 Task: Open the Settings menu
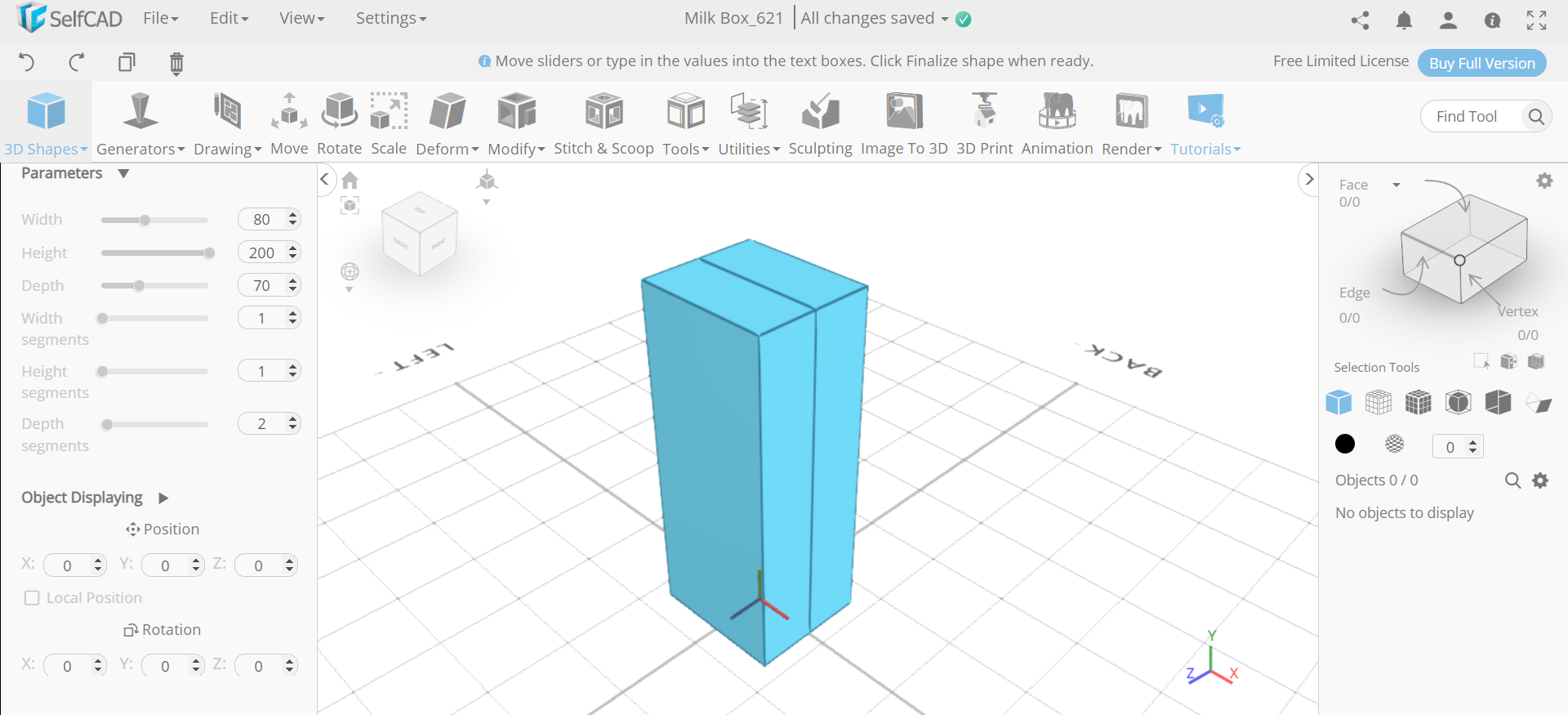391,18
